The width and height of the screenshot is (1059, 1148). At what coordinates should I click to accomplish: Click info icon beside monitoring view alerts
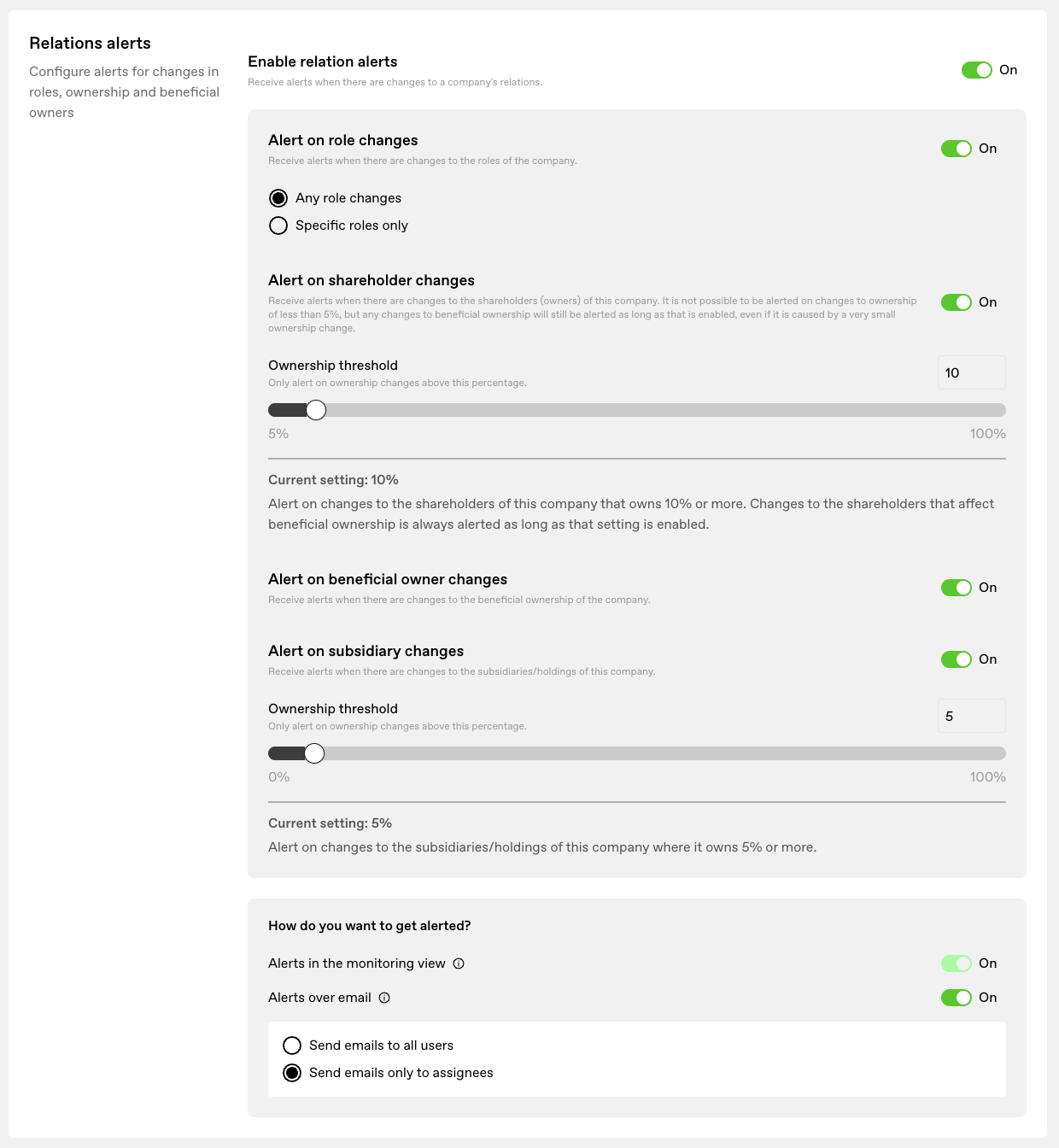tap(459, 963)
